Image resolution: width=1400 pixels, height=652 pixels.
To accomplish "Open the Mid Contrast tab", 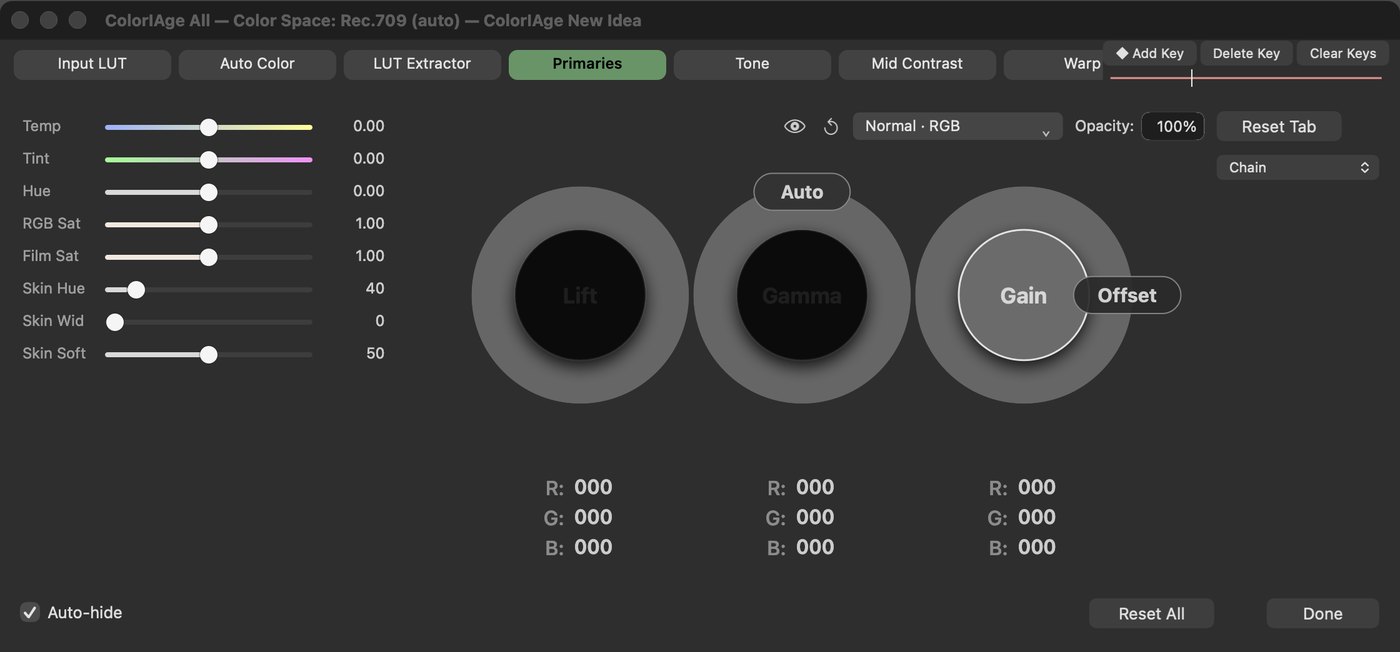I will pyautogui.click(x=917, y=64).
